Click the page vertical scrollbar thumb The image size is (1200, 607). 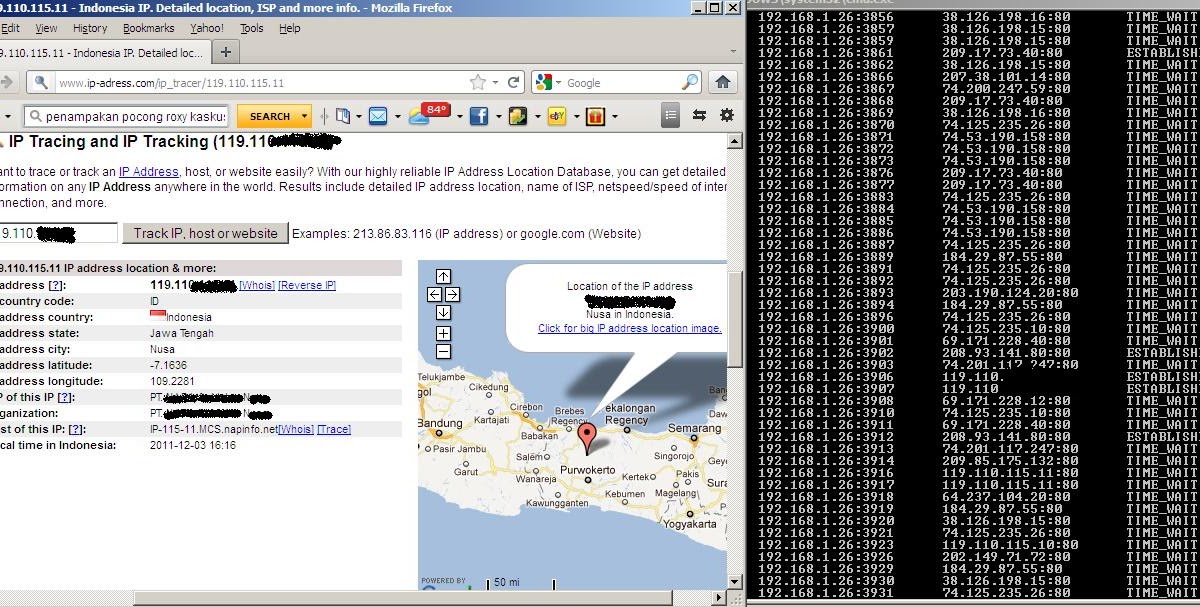click(735, 320)
